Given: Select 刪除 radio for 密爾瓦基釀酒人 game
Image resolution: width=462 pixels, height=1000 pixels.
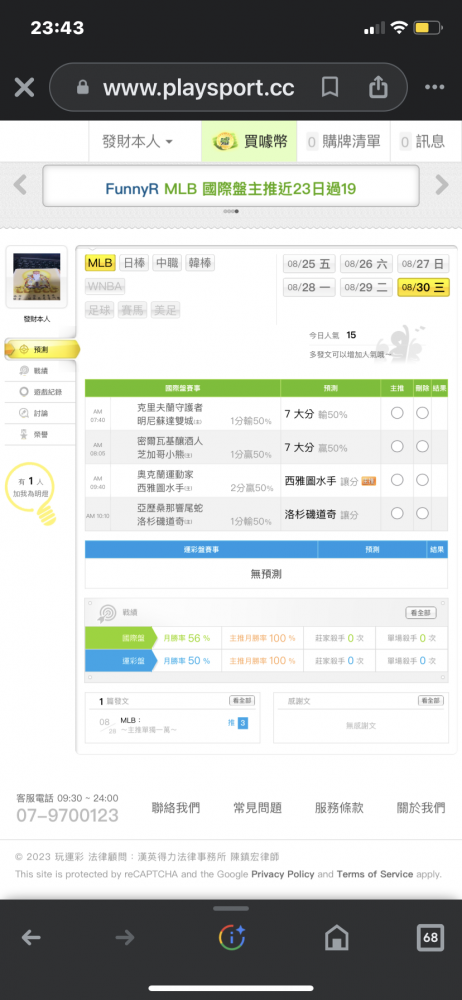Looking at the screenshot, I should [x=422, y=446].
